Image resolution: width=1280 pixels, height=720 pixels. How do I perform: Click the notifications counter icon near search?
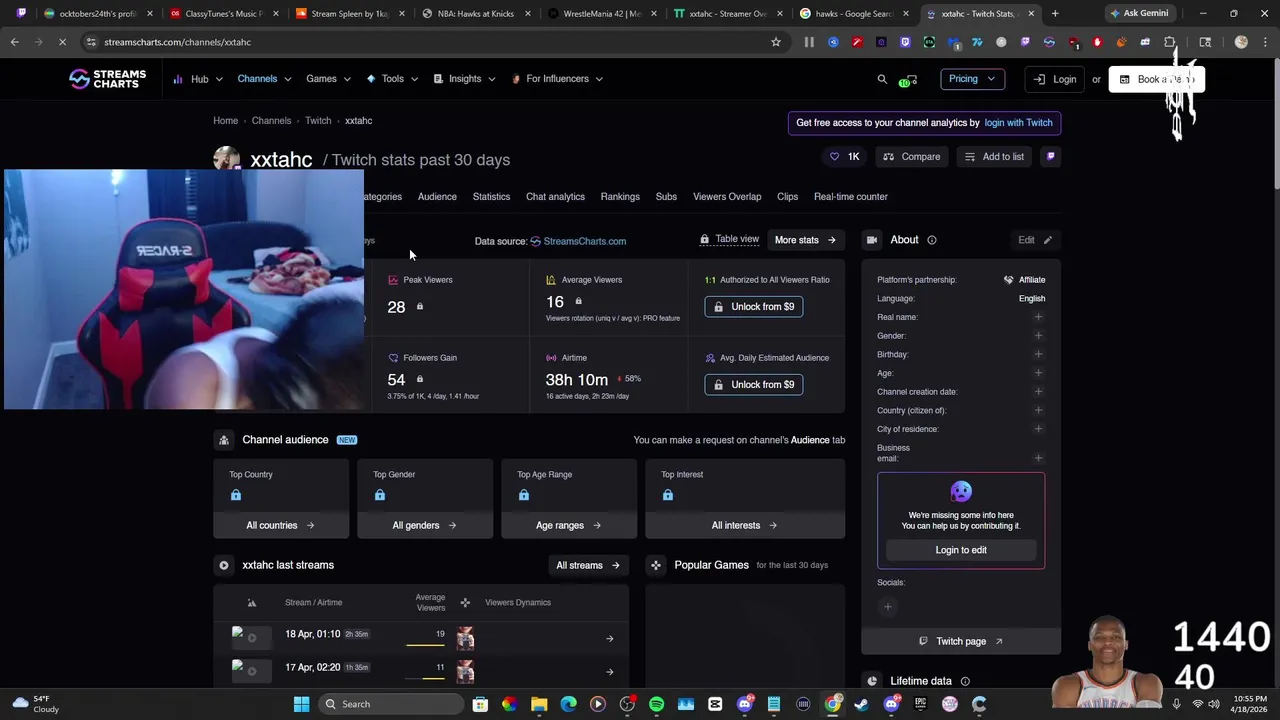908,80
